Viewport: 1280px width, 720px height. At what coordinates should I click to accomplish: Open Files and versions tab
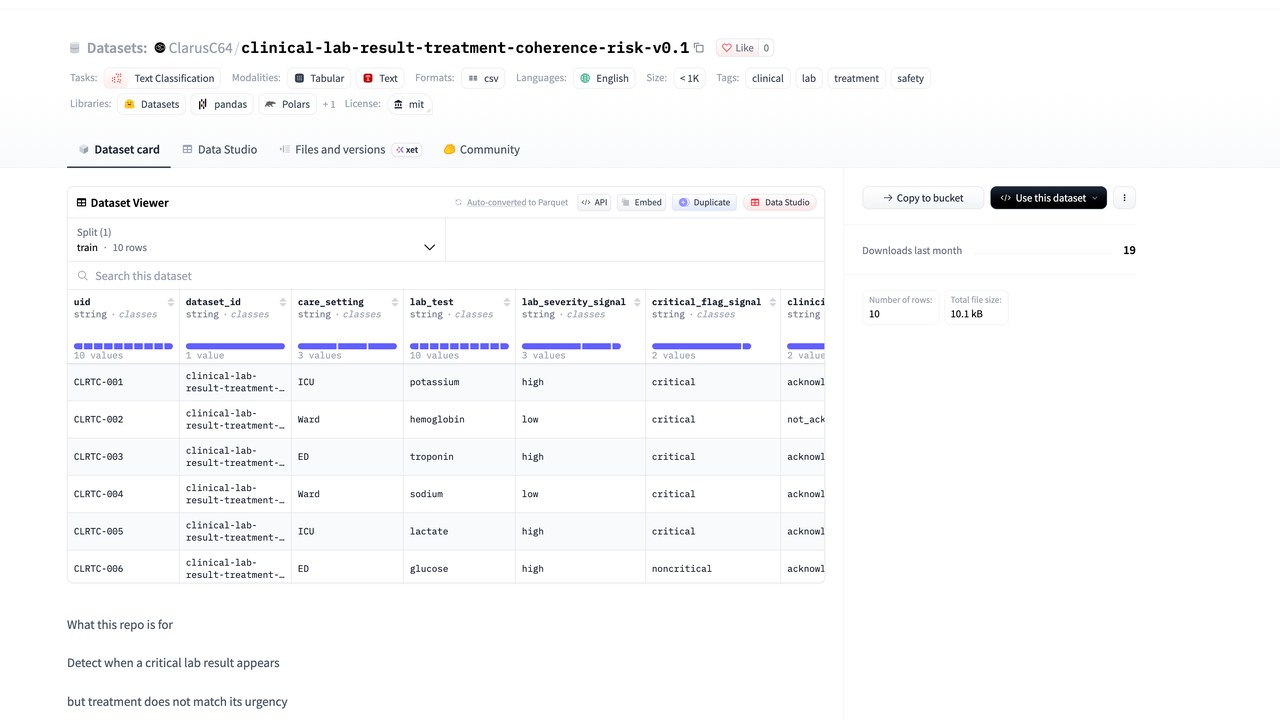pyautogui.click(x=349, y=149)
